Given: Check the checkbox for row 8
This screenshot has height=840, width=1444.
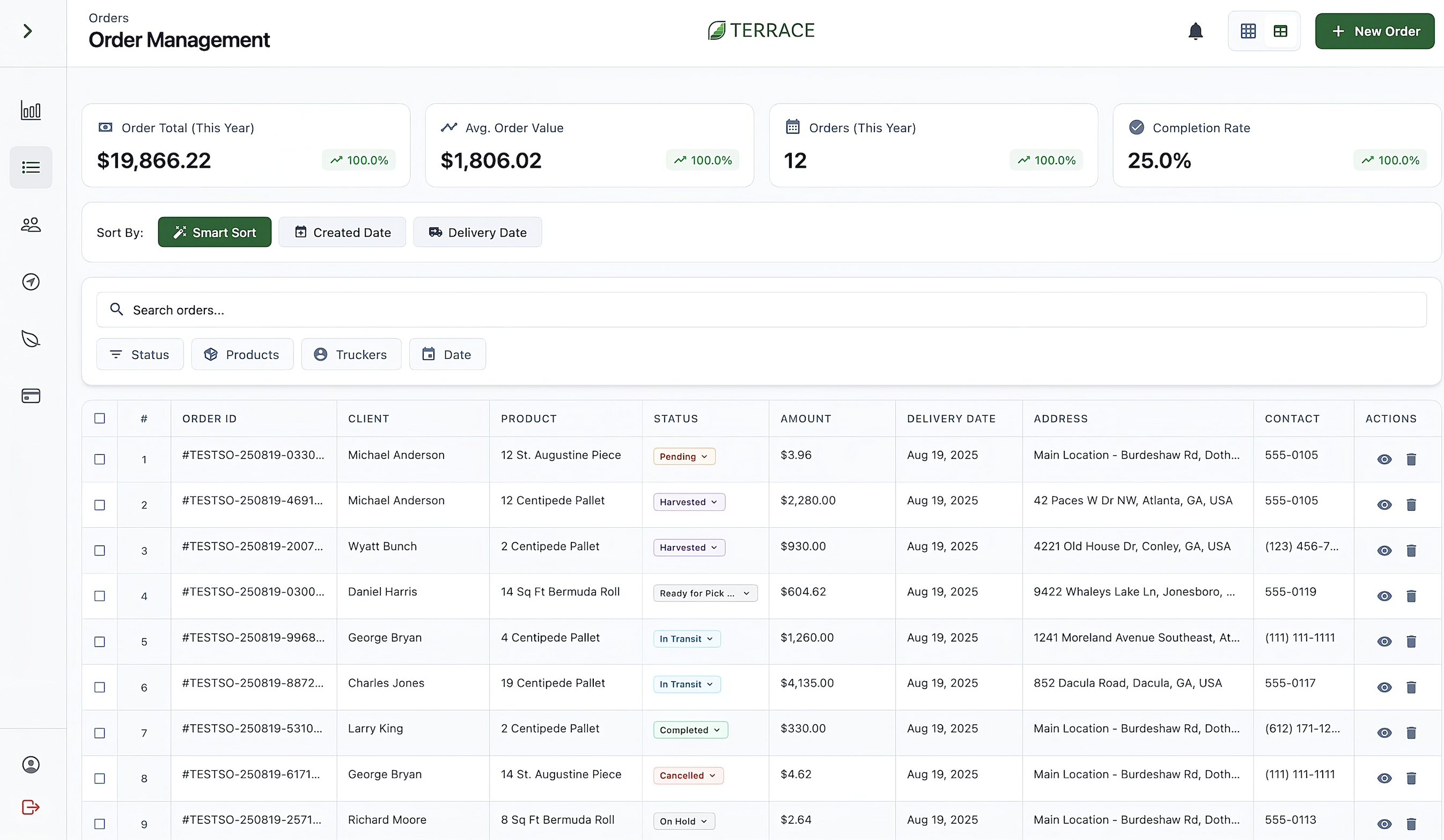Looking at the screenshot, I should (x=100, y=778).
